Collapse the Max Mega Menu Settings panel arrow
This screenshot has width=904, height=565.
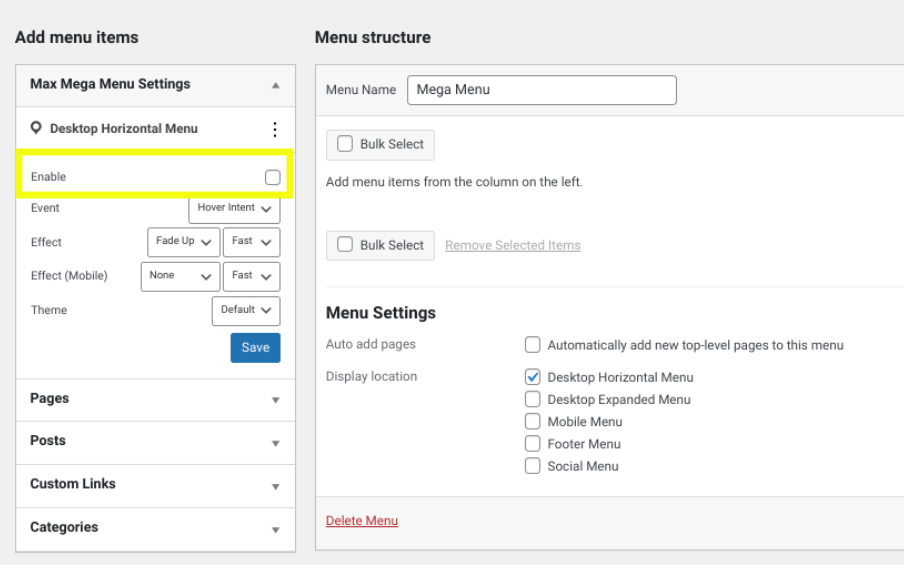click(276, 85)
